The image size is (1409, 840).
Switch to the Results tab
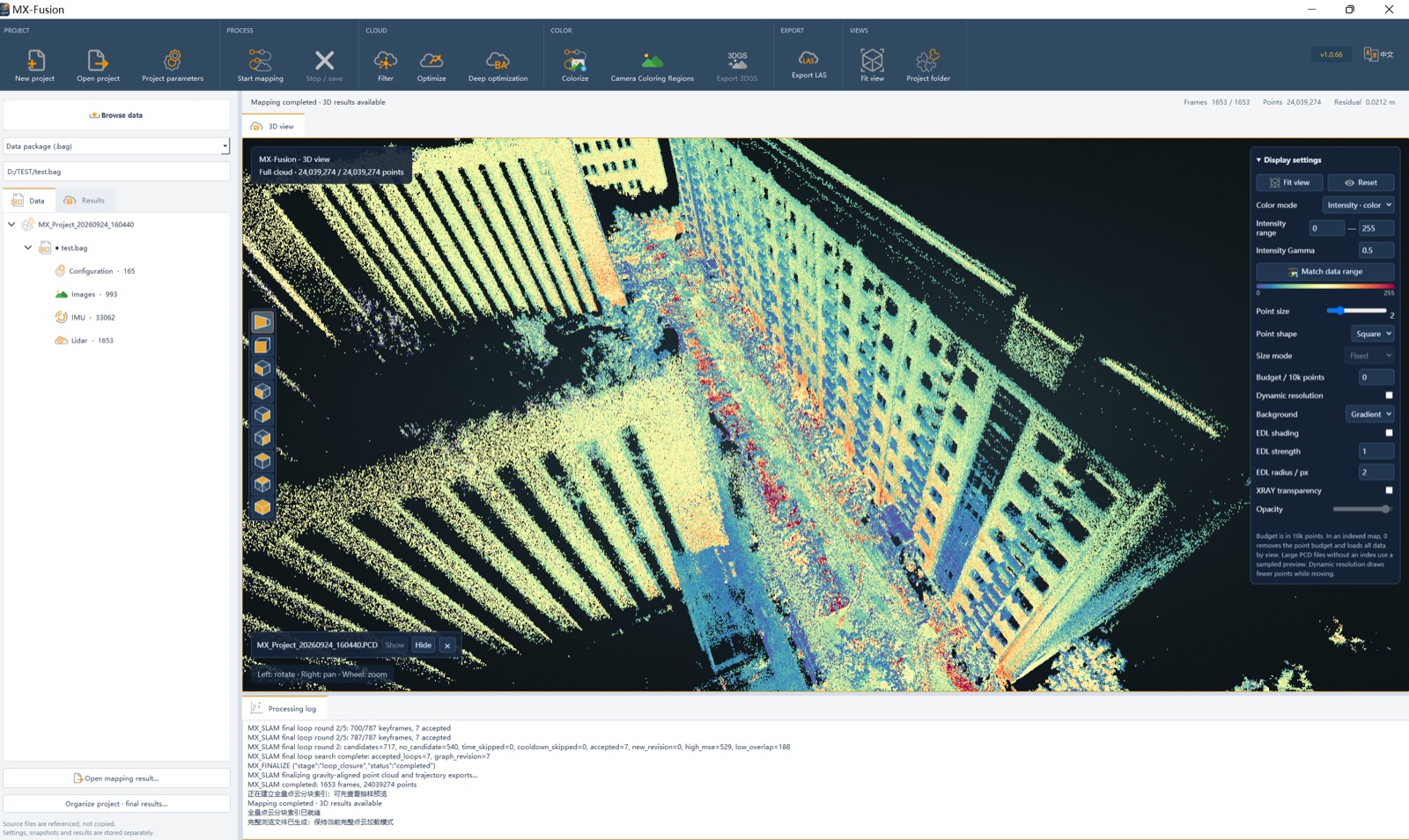[85, 201]
